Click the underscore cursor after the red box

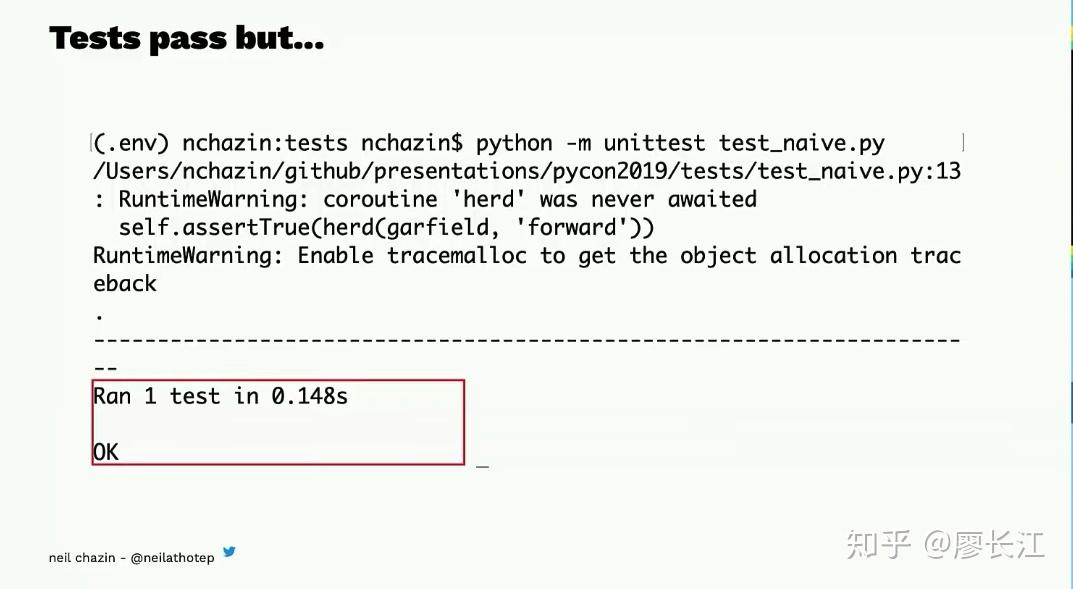tap(482, 463)
